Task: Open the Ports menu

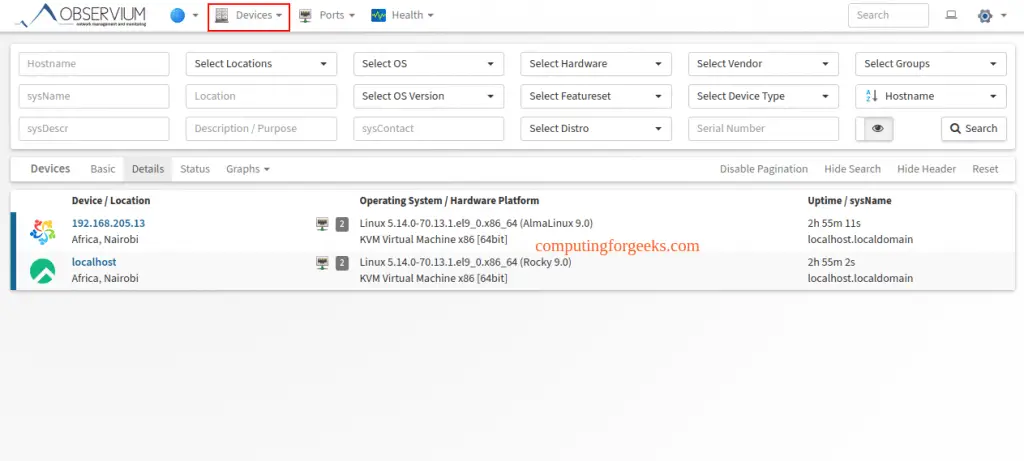Action: click(327, 15)
